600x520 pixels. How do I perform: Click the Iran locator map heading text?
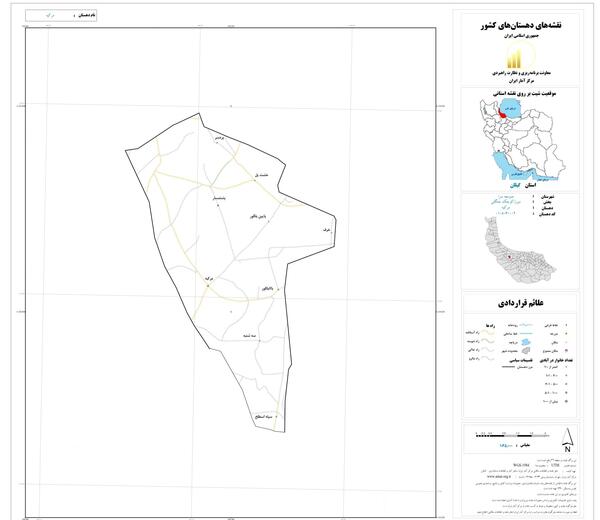tap(525, 93)
